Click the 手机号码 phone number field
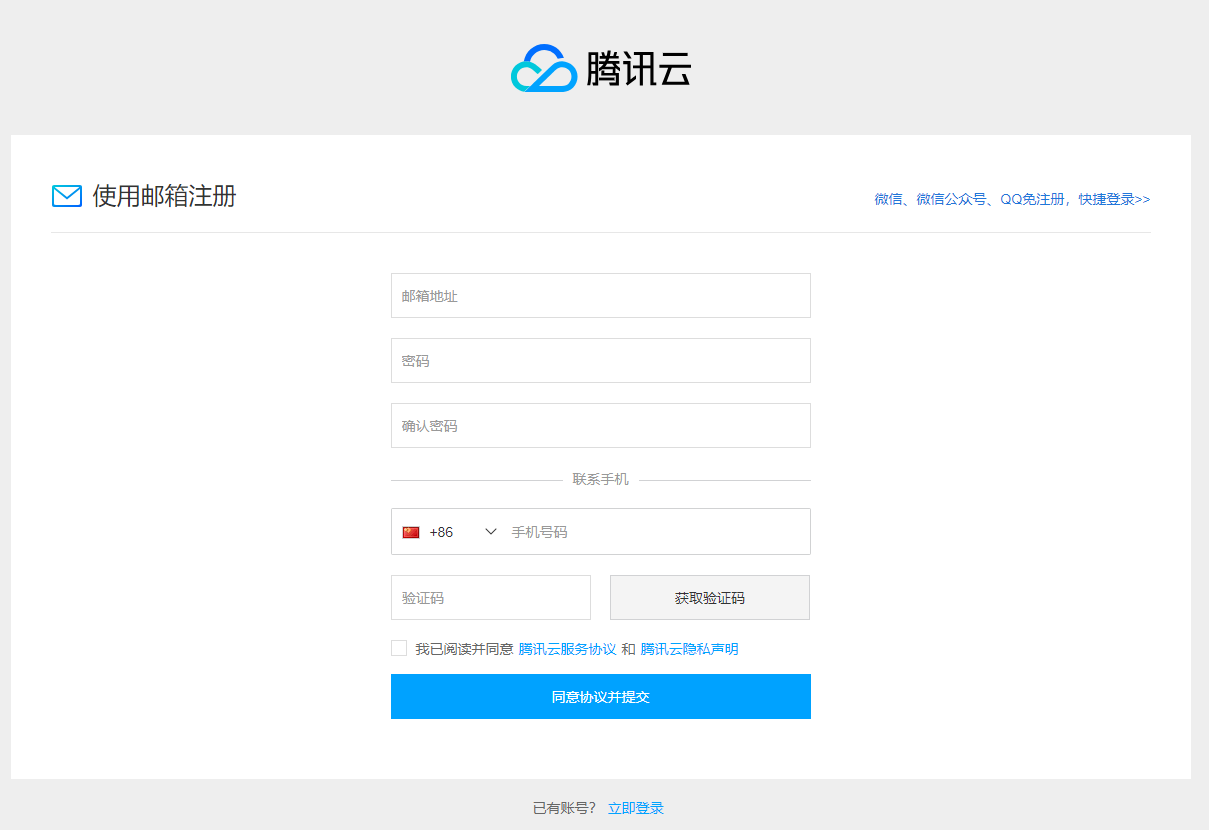 pyautogui.click(x=658, y=532)
